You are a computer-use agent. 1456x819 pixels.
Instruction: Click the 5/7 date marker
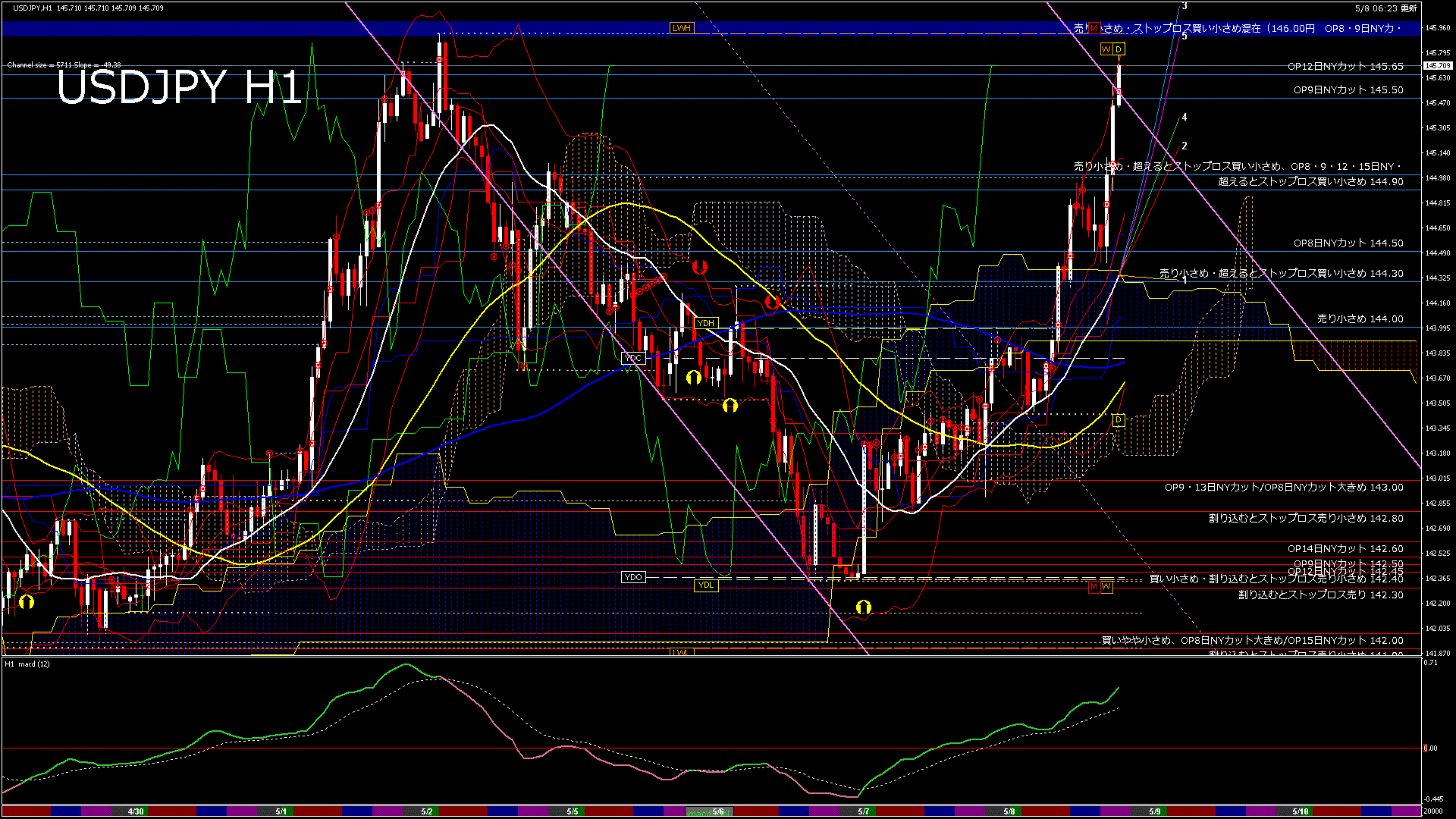864,811
